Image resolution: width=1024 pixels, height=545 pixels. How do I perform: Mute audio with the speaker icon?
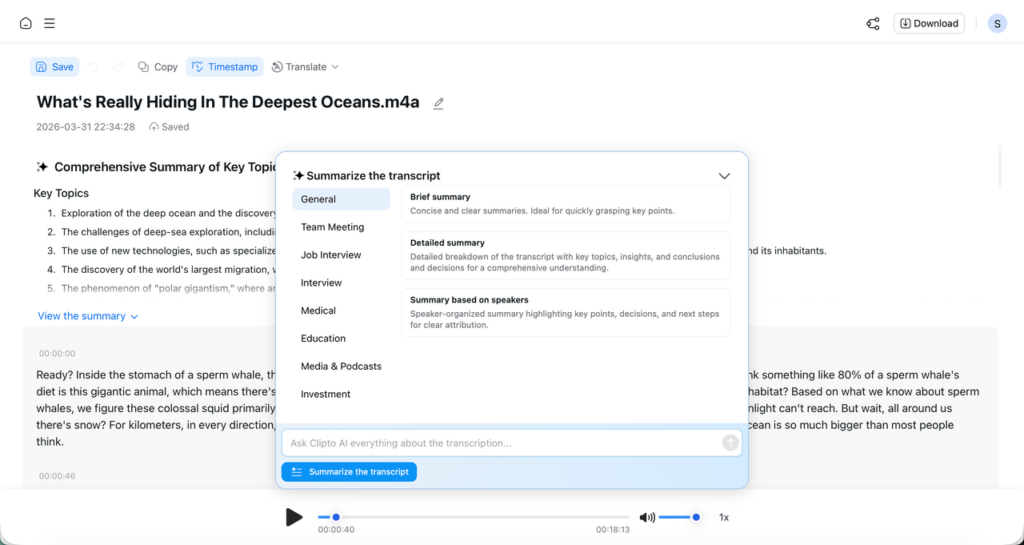click(647, 517)
